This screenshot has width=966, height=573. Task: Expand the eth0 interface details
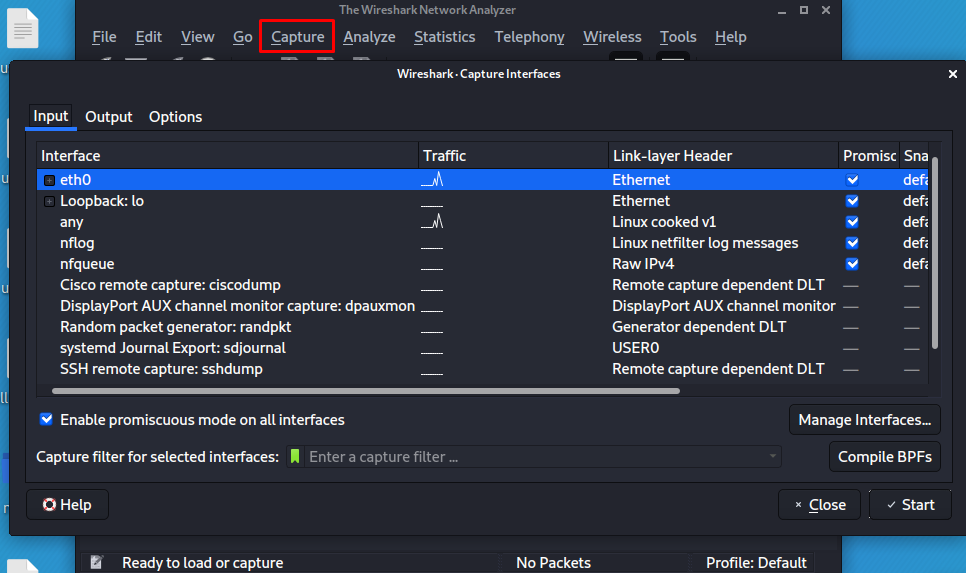click(50, 180)
